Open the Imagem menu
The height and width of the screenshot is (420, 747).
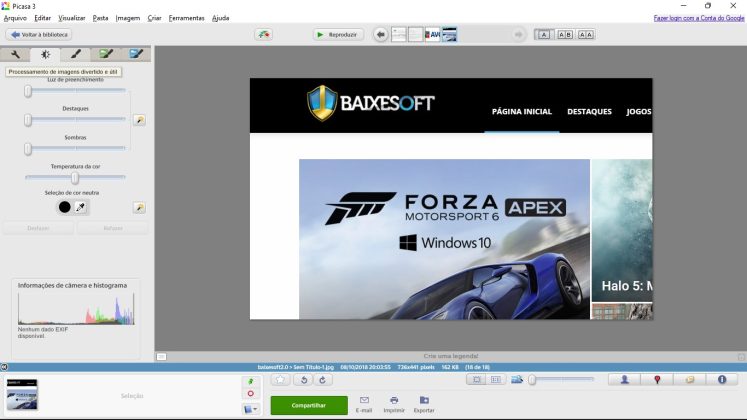click(x=128, y=18)
